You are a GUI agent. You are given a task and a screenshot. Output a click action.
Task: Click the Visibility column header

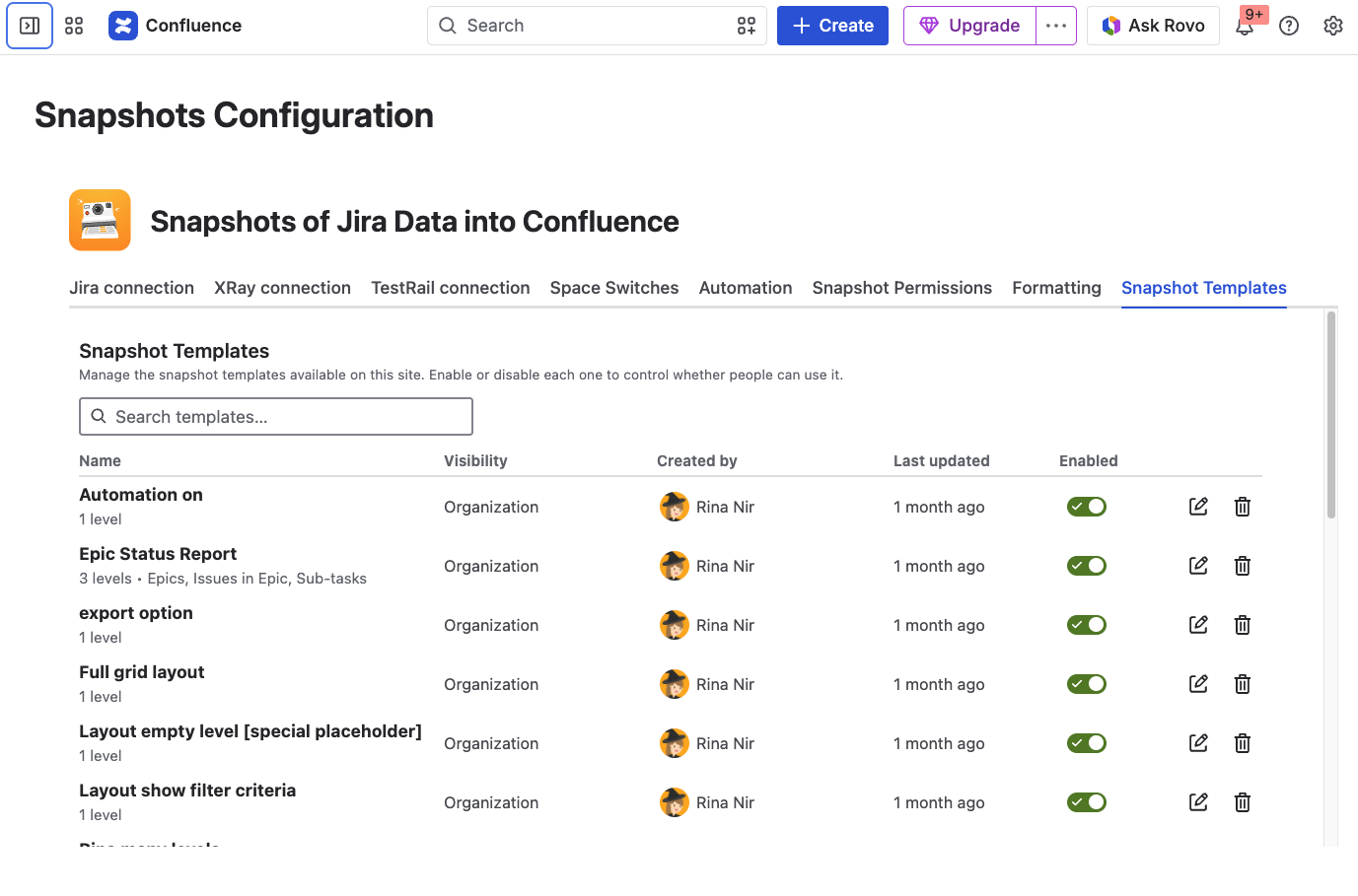475,460
